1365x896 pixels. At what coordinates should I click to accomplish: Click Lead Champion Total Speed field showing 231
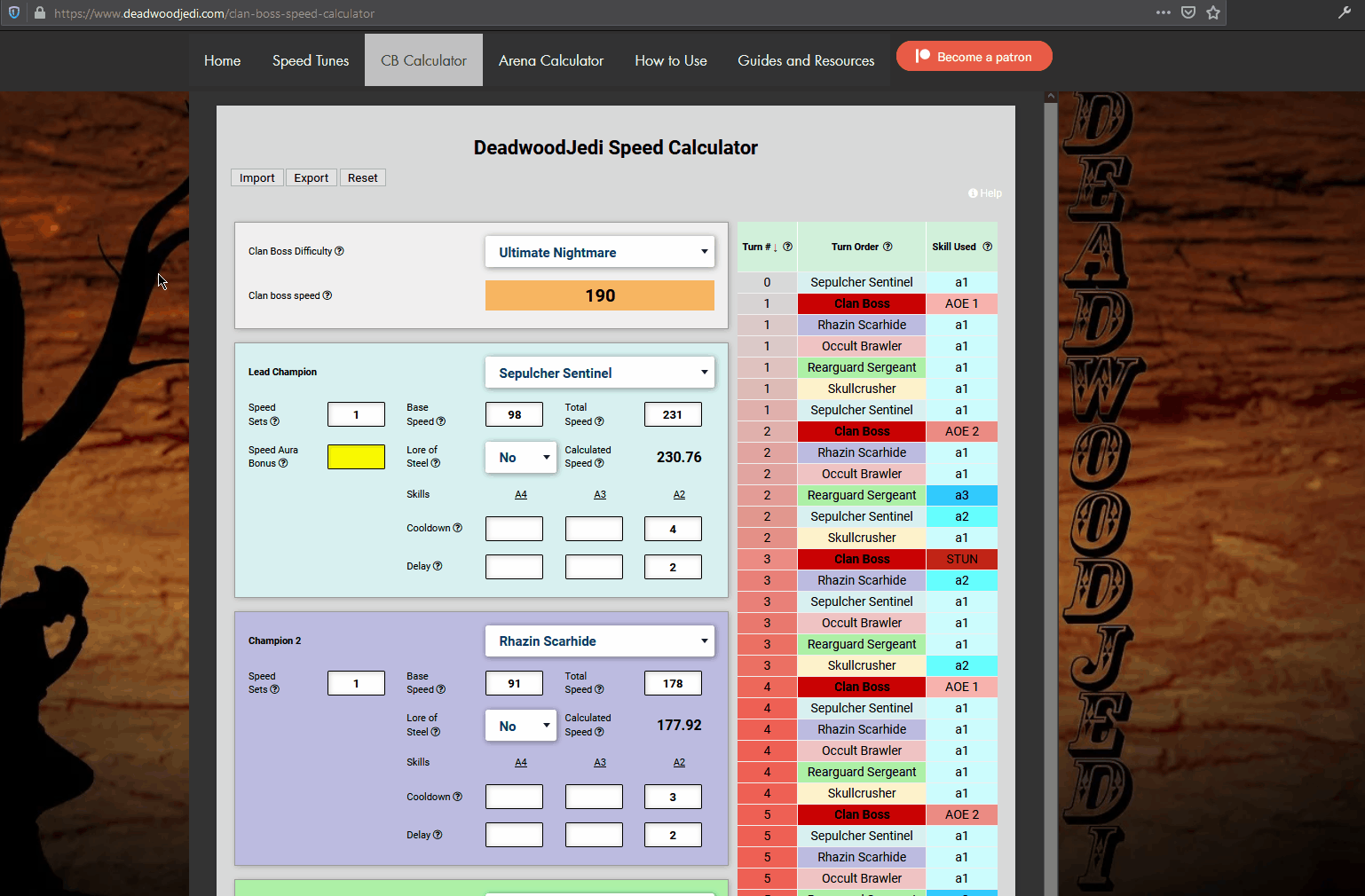tap(673, 414)
